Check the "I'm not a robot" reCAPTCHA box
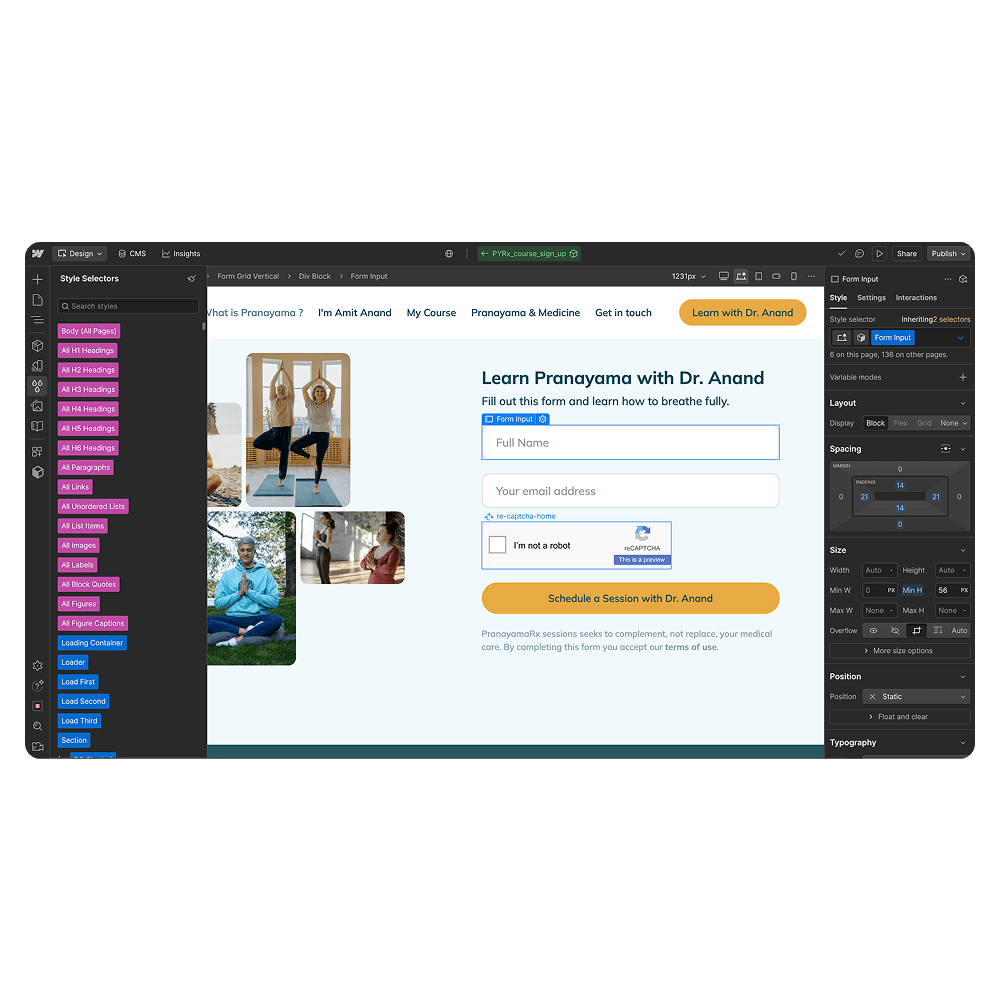The width and height of the screenshot is (1000, 1000). (497, 544)
